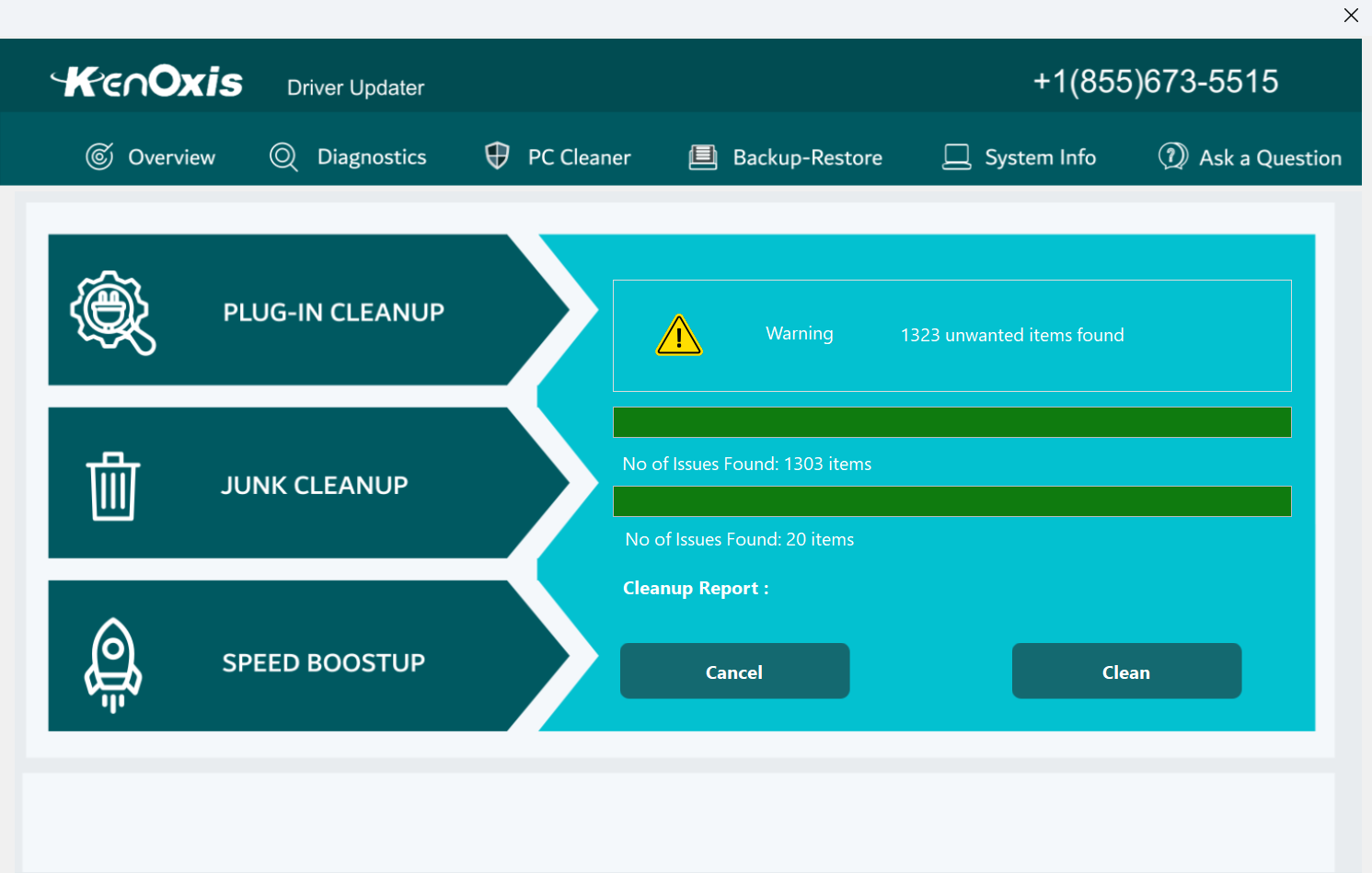Select the Plug-in Cleanup gear icon
Viewport: 1372px width, 873px height.
coord(110,311)
